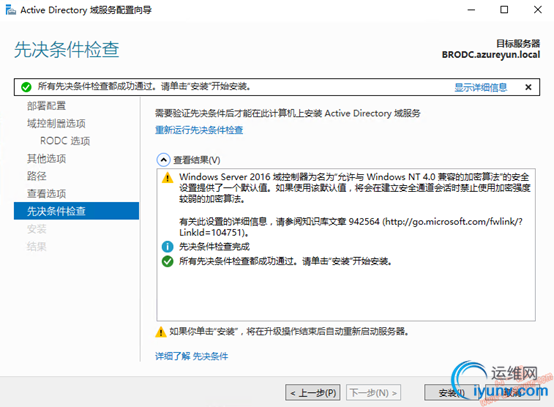
Task: Go to 域控制器选项 step
Action: [x=56, y=123]
